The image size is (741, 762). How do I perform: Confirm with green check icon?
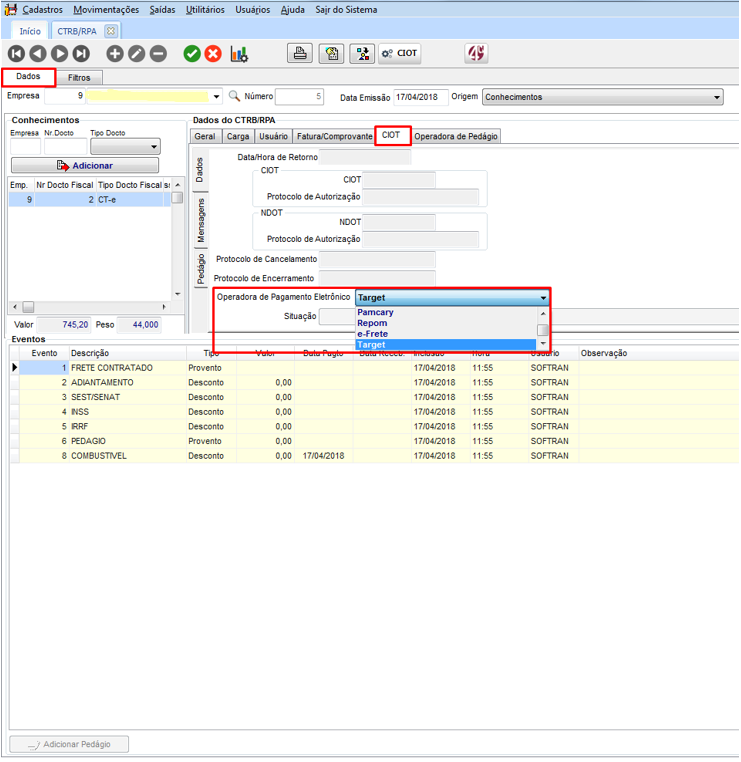pyautogui.click(x=192, y=53)
